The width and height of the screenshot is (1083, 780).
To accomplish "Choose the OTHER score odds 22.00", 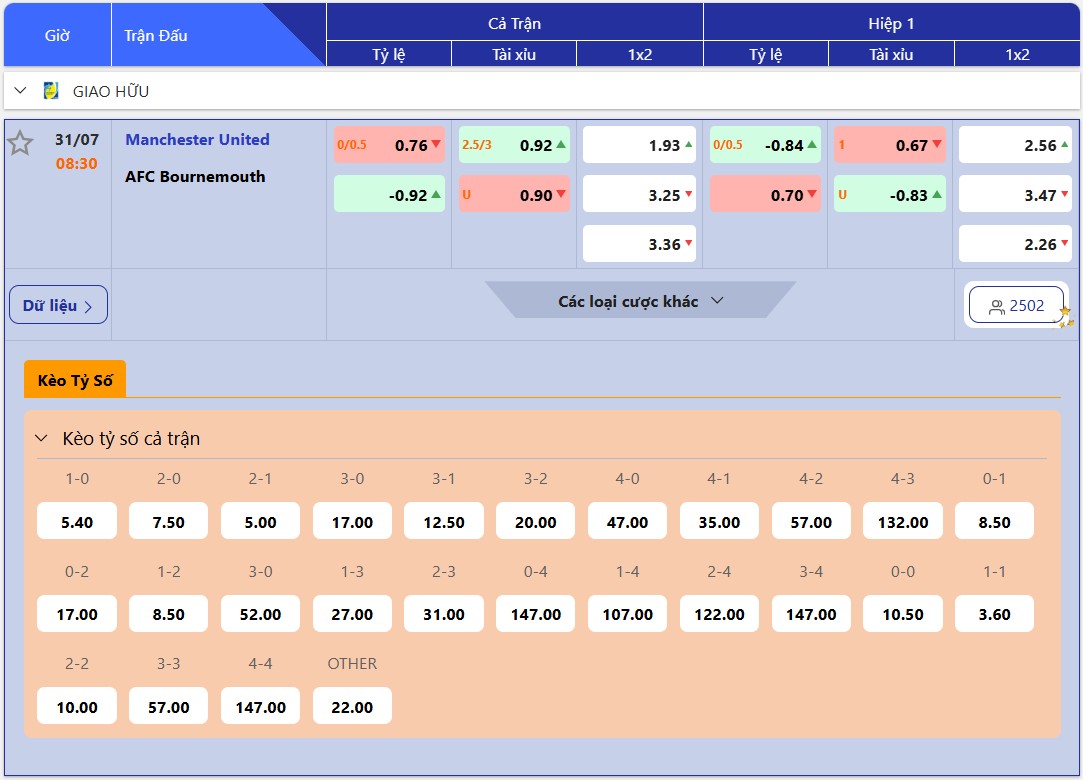I will point(352,706).
